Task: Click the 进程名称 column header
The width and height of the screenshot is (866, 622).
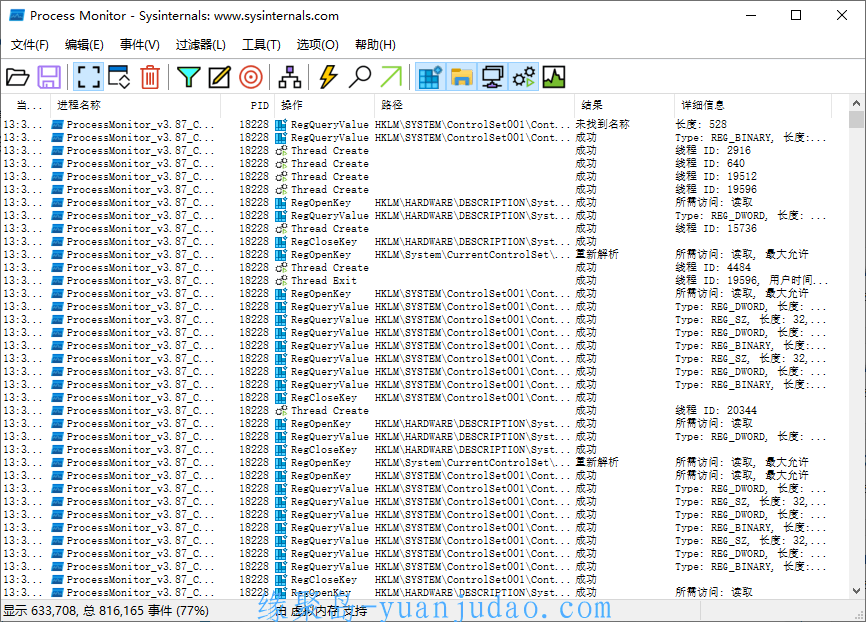Action: [136, 105]
